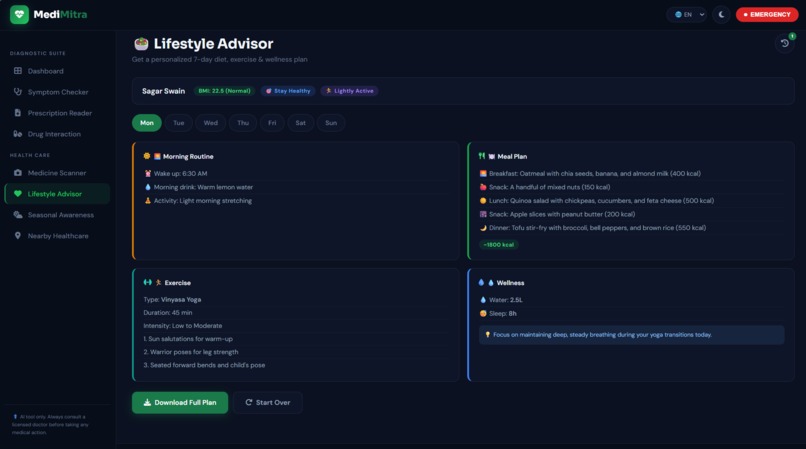Click the red EMERGENCY button

point(767,14)
